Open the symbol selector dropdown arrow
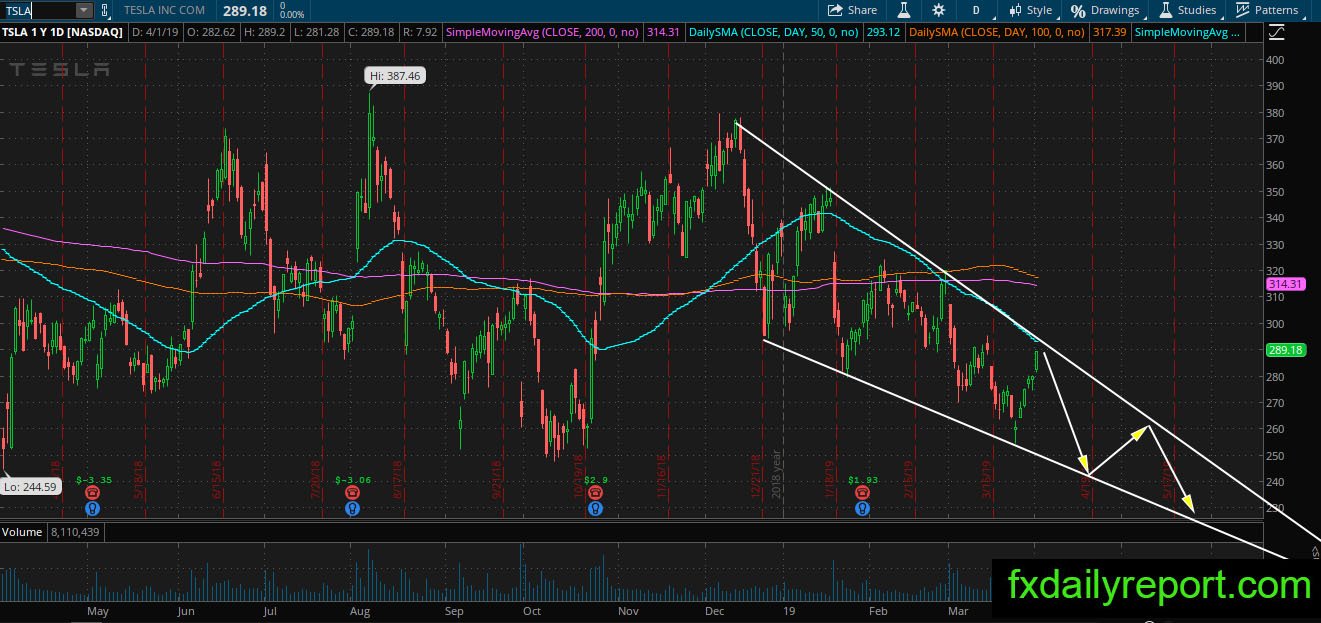The height and width of the screenshot is (623, 1321). 84,10
